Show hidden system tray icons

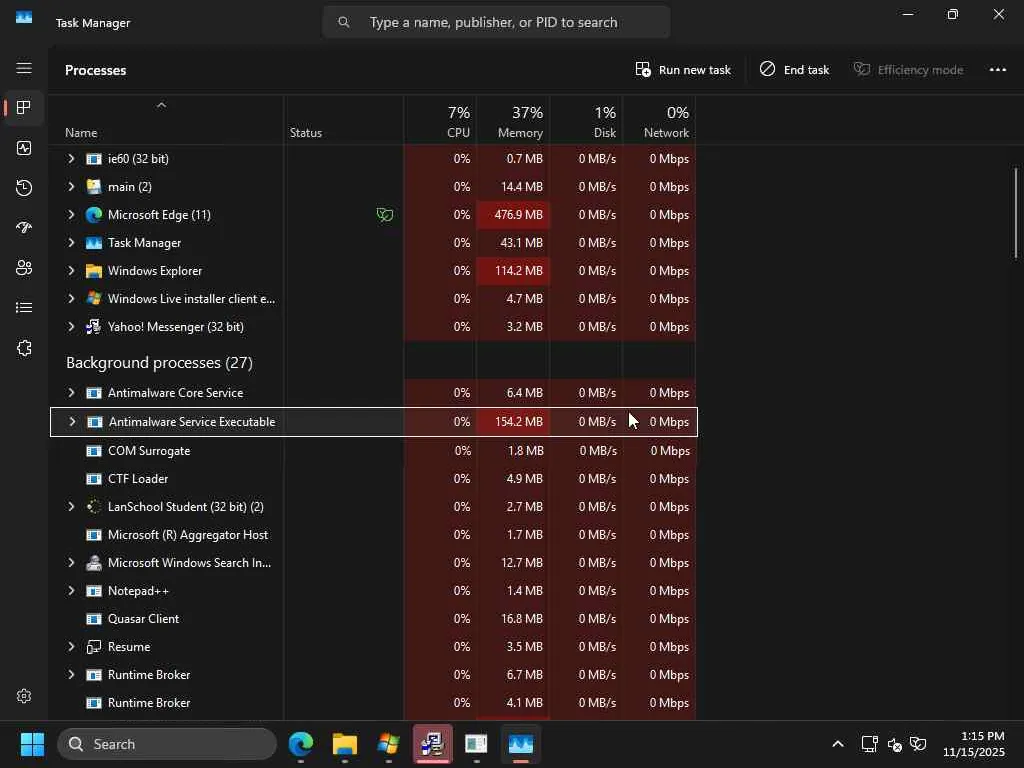coord(838,744)
